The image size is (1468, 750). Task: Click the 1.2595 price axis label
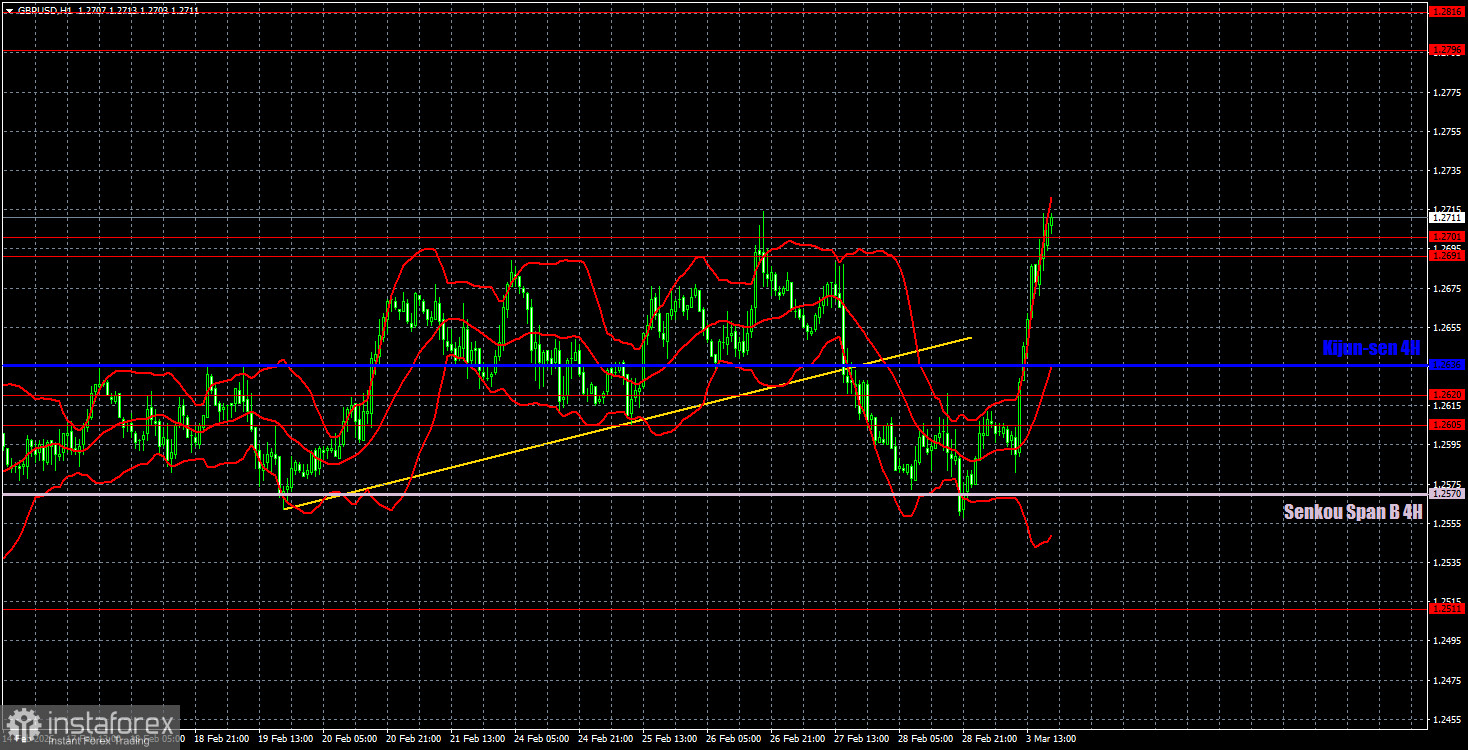point(1447,445)
